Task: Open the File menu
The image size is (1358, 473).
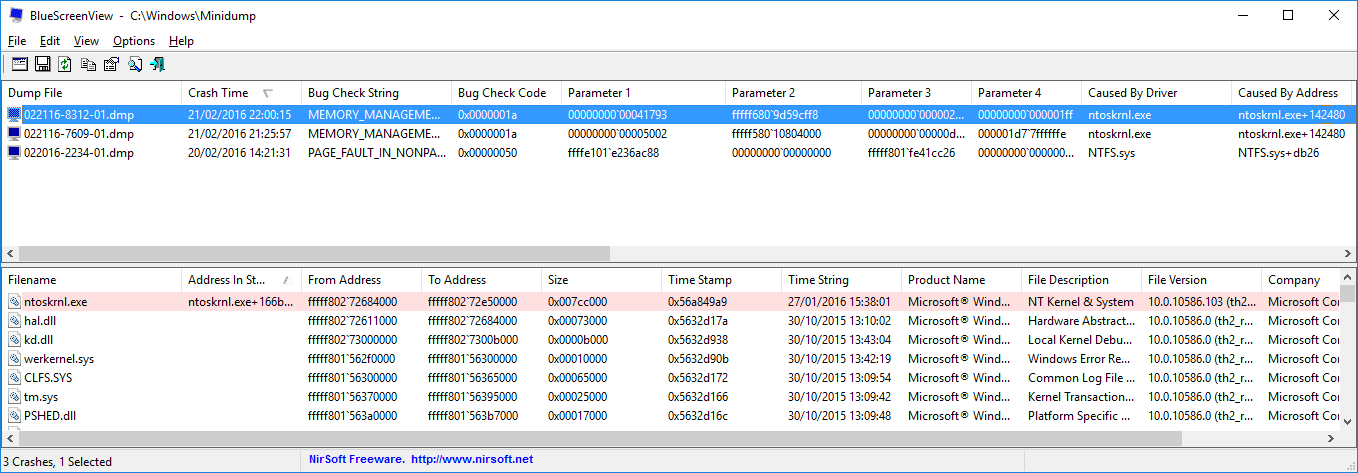Action: (x=16, y=41)
